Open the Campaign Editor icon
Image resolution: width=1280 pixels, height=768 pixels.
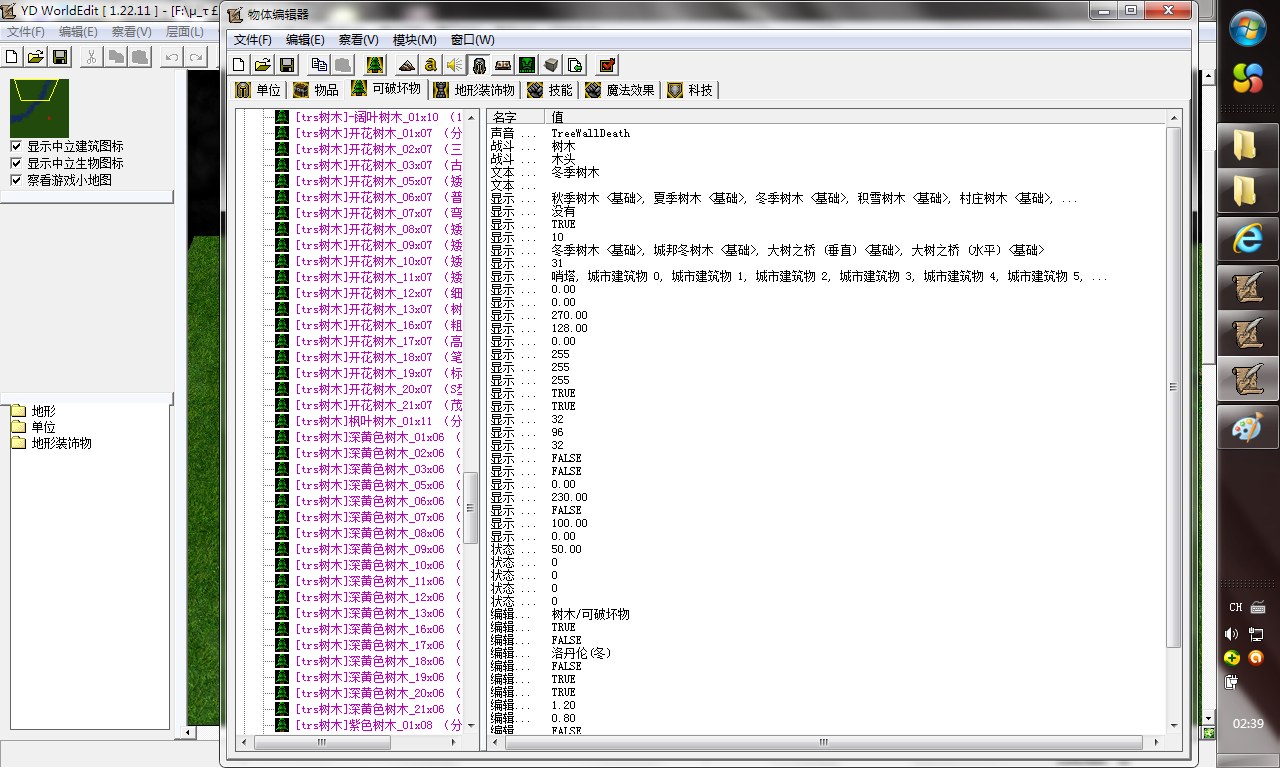click(x=503, y=65)
